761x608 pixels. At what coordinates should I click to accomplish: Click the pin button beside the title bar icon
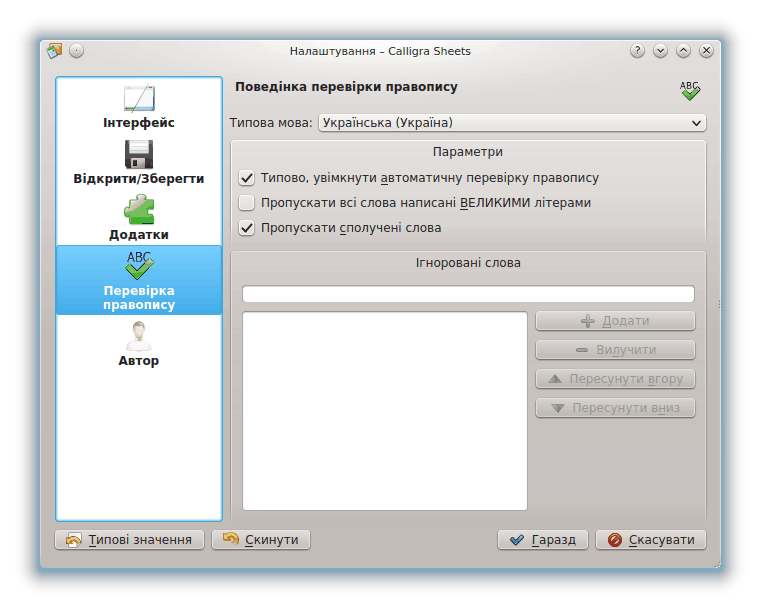pos(77,51)
